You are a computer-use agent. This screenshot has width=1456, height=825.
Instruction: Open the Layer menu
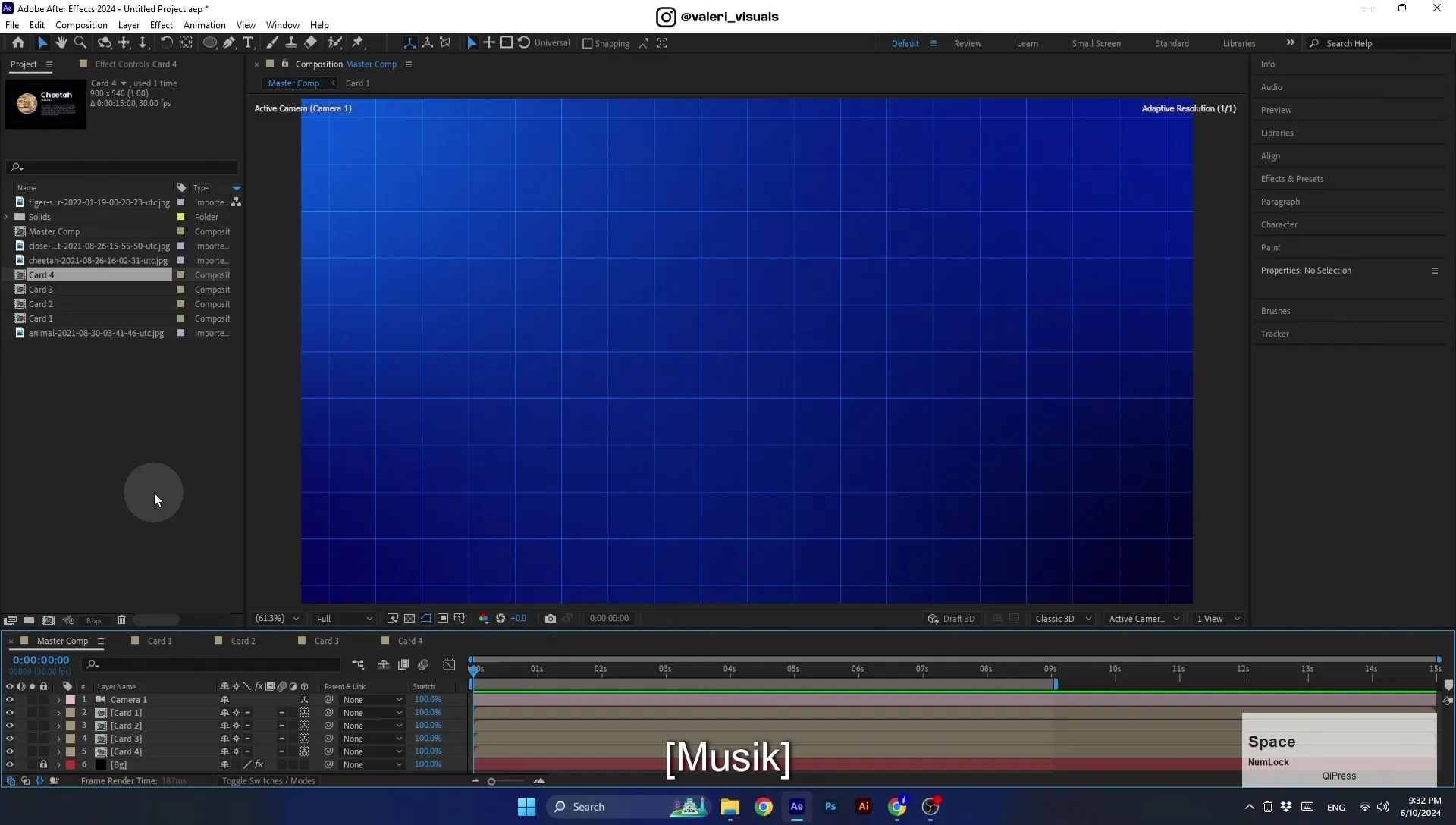pyautogui.click(x=129, y=25)
